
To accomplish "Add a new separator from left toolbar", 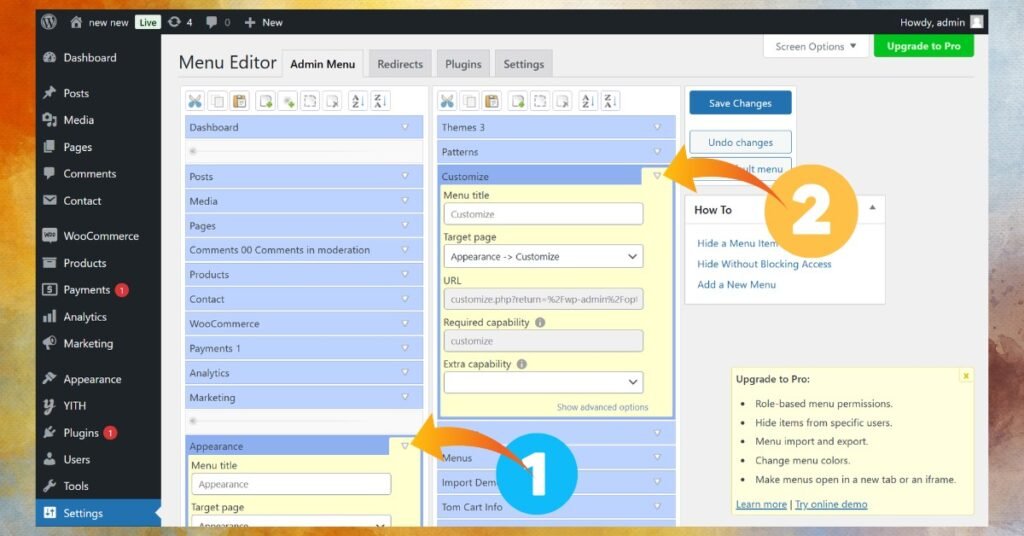I will (288, 101).
